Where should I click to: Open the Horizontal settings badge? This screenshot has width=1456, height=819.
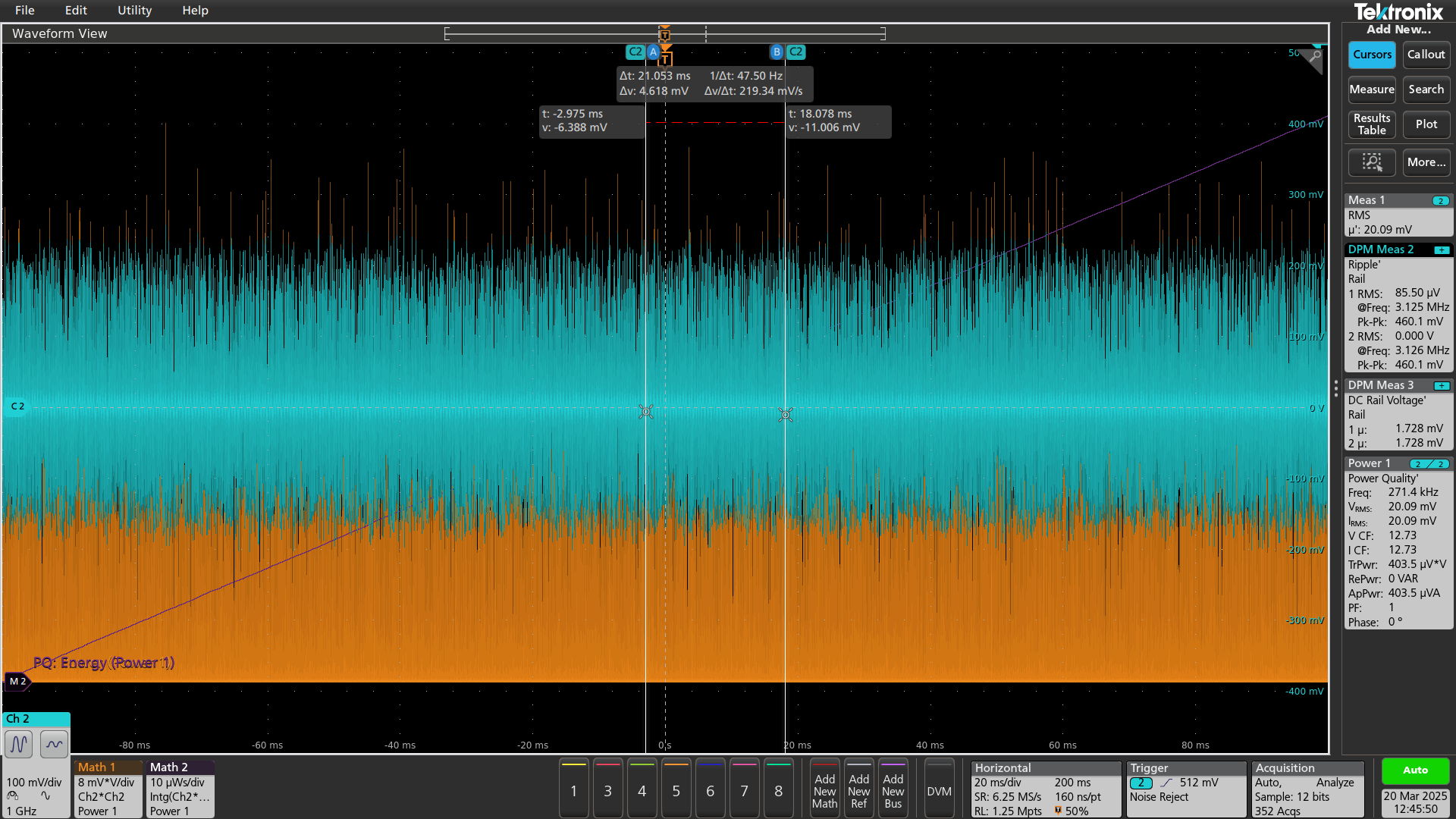tap(1045, 789)
